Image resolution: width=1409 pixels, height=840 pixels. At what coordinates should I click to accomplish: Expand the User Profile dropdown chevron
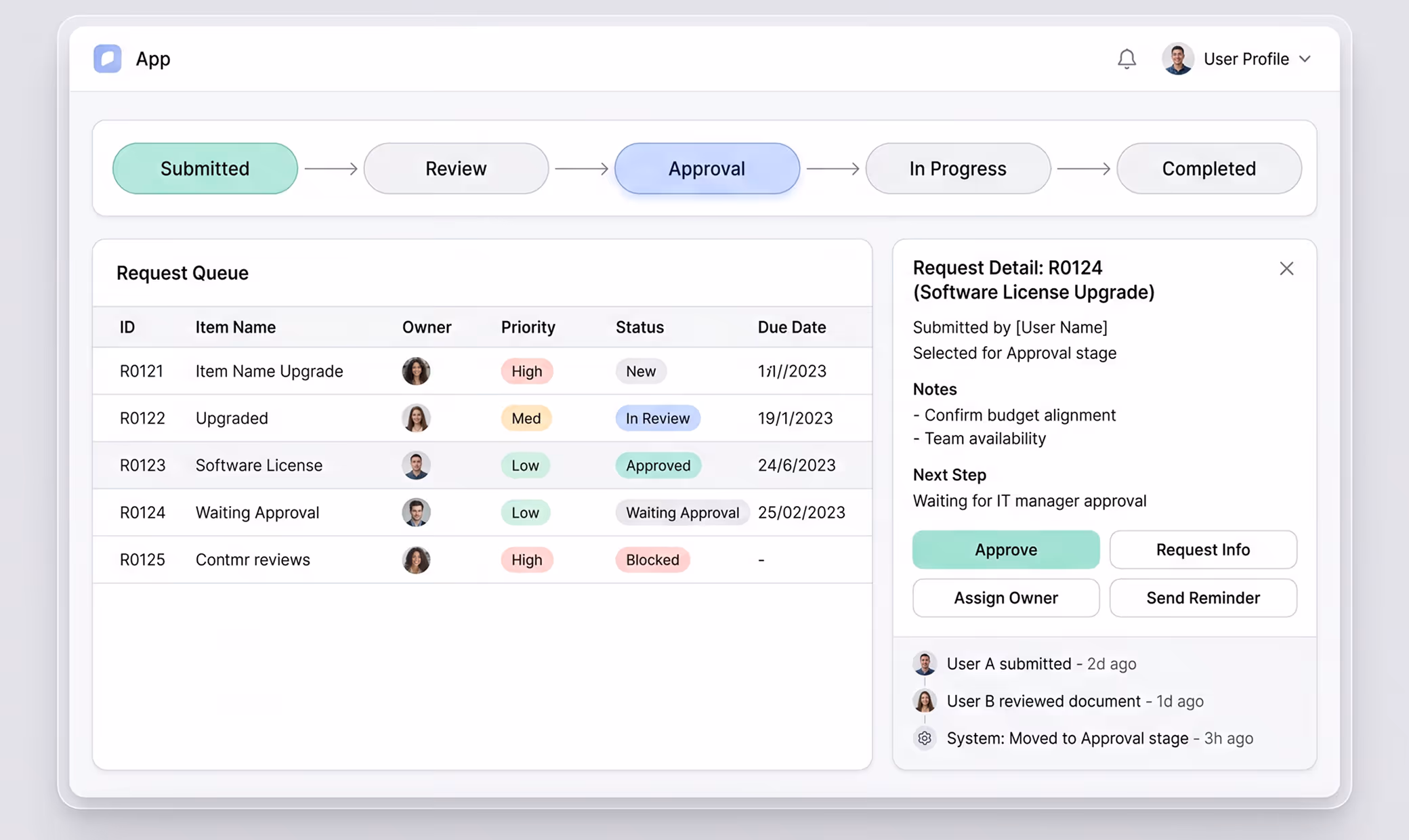(1305, 59)
